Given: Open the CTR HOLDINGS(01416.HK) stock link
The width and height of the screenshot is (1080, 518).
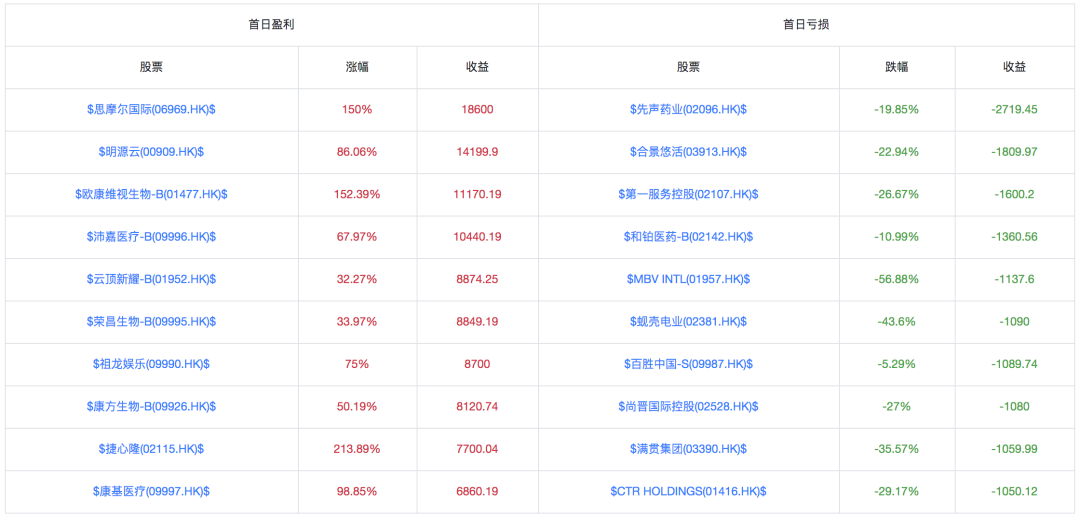Looking at the screenshot, I should [x=689, y=491].
